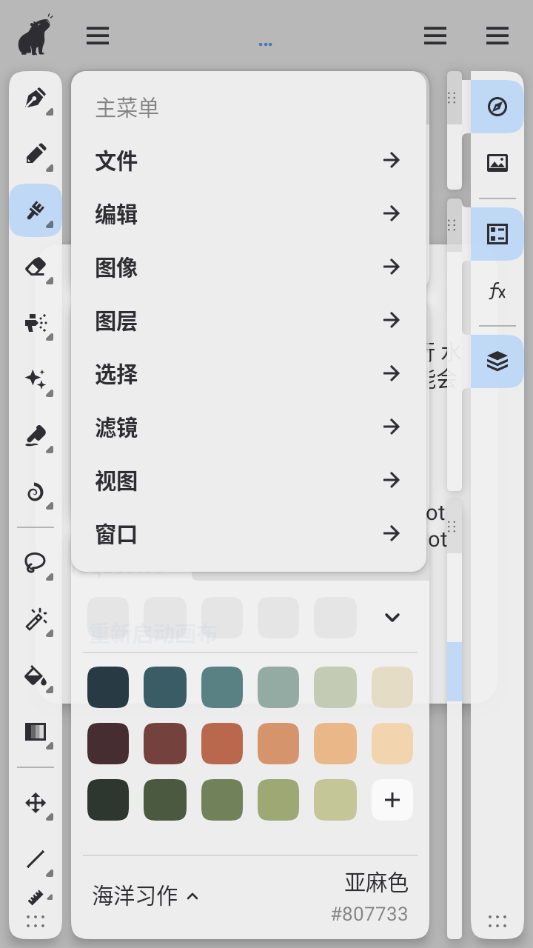Viewport: 533px width, 948px height.
Task: Select the spiral swirl tool
Action: (x=36, y=492)
